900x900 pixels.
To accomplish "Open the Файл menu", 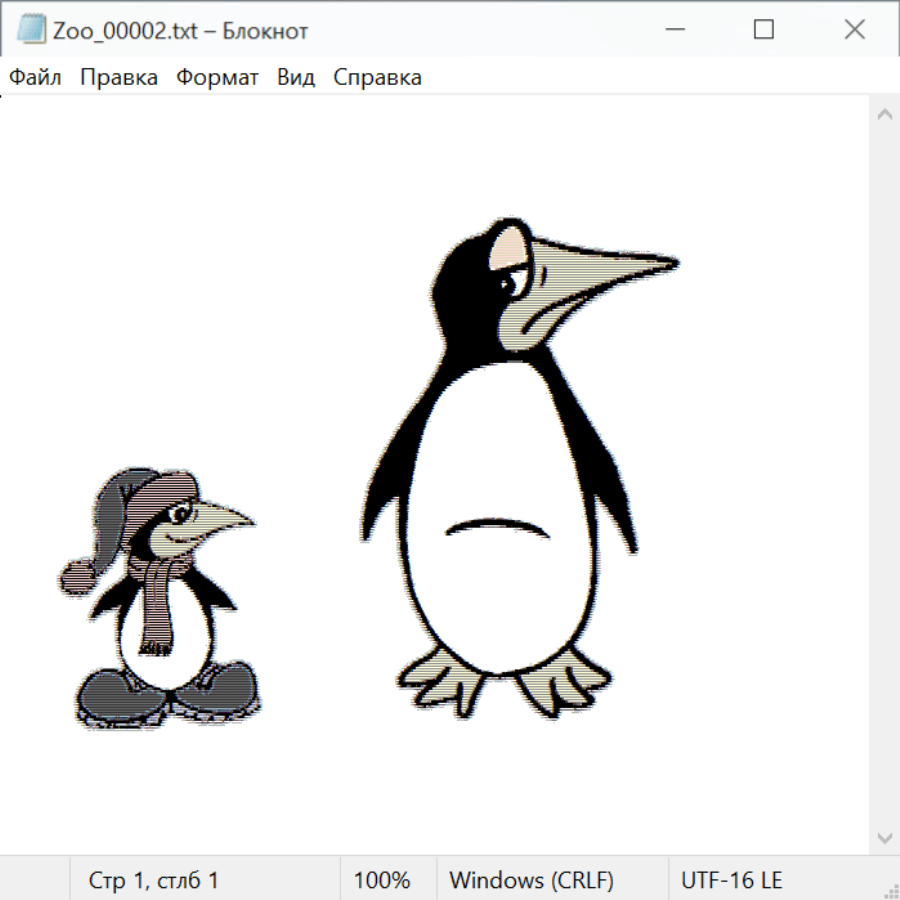I will click(x=36, y=78).
